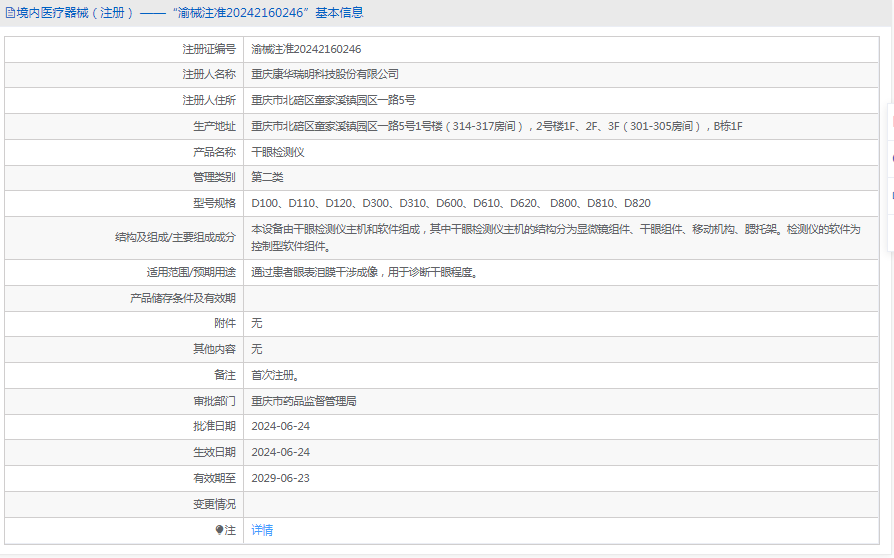This screenshot has height=558, width=894.
Task: Select the 其他内容 label
Action: pos(214,349)
